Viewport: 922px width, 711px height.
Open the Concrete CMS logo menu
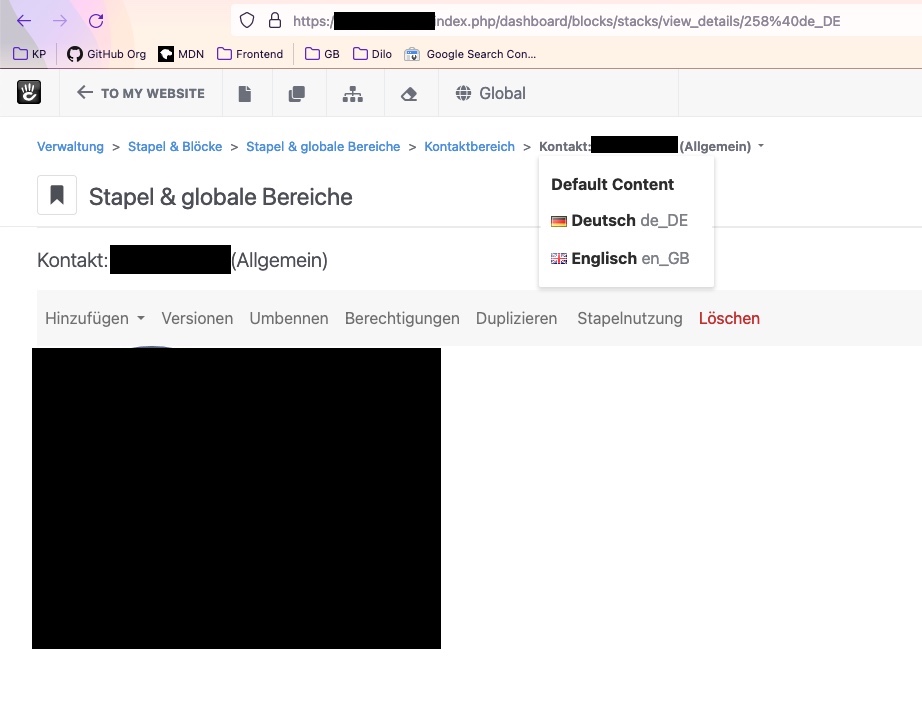click(x=29, y=92)
